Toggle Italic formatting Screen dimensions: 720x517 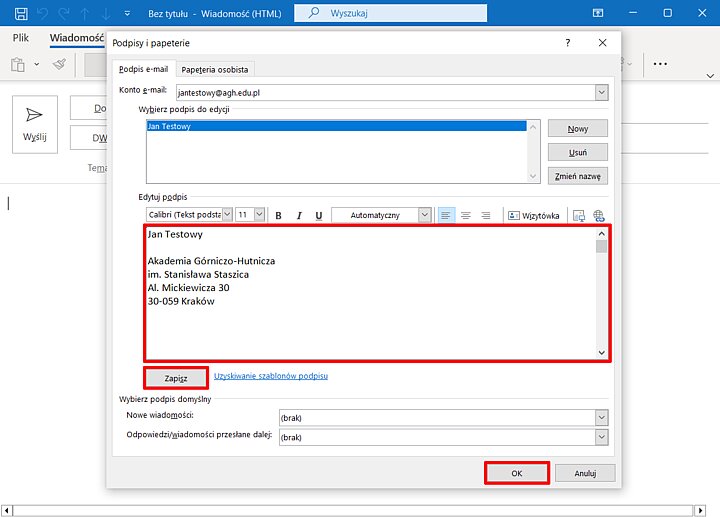[x=299, y=215]
